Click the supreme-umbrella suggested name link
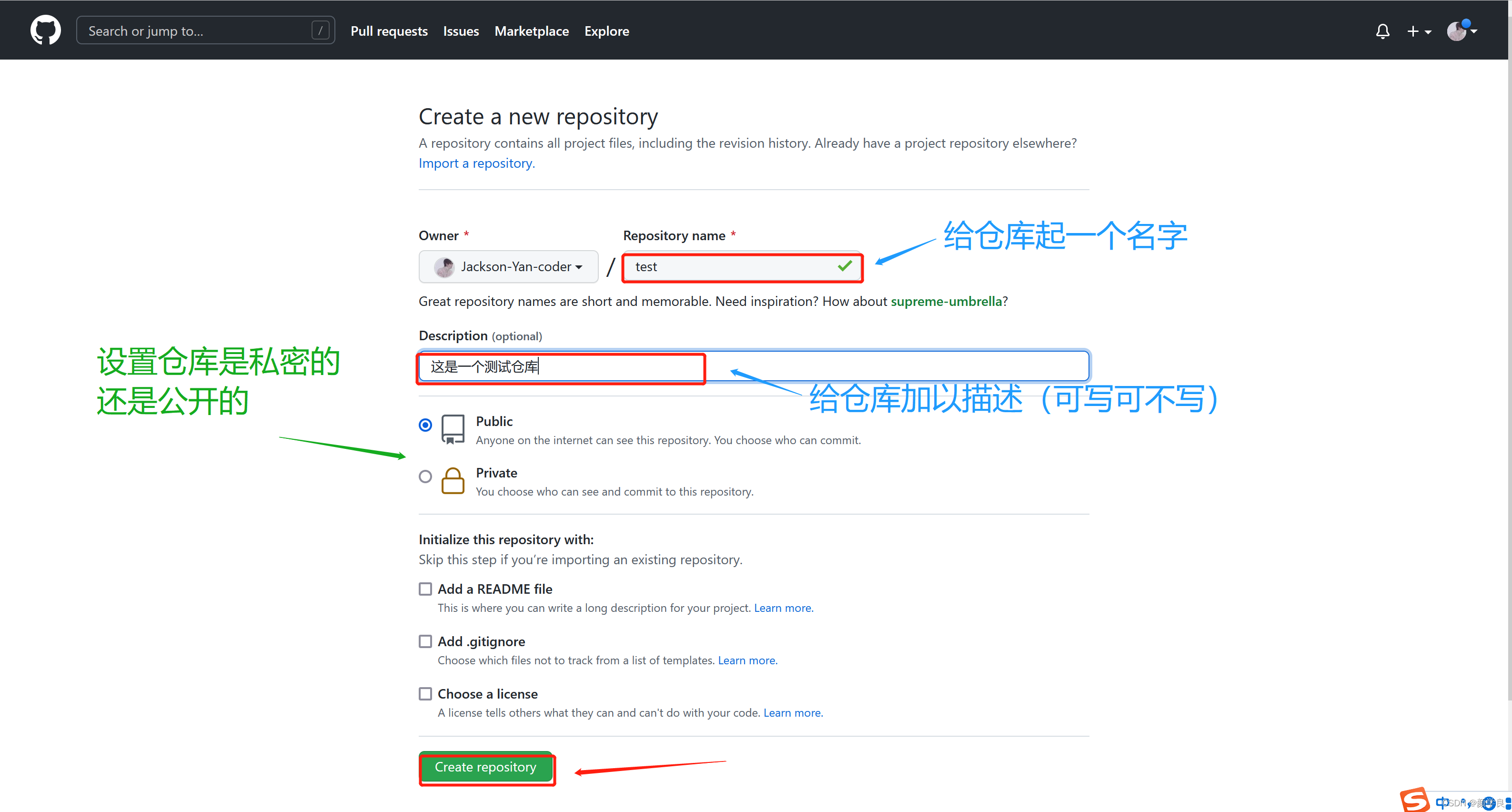Screen dimensions: 1512x812 [947, 301]
